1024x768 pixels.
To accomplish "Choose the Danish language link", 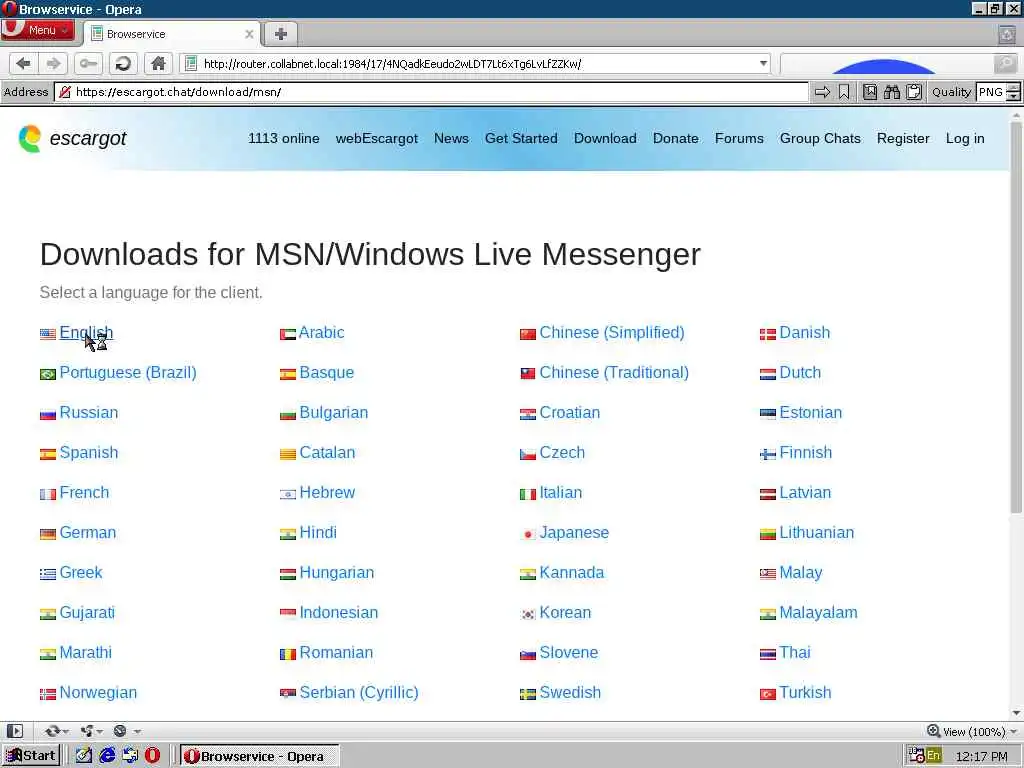I will click(805, 332).
